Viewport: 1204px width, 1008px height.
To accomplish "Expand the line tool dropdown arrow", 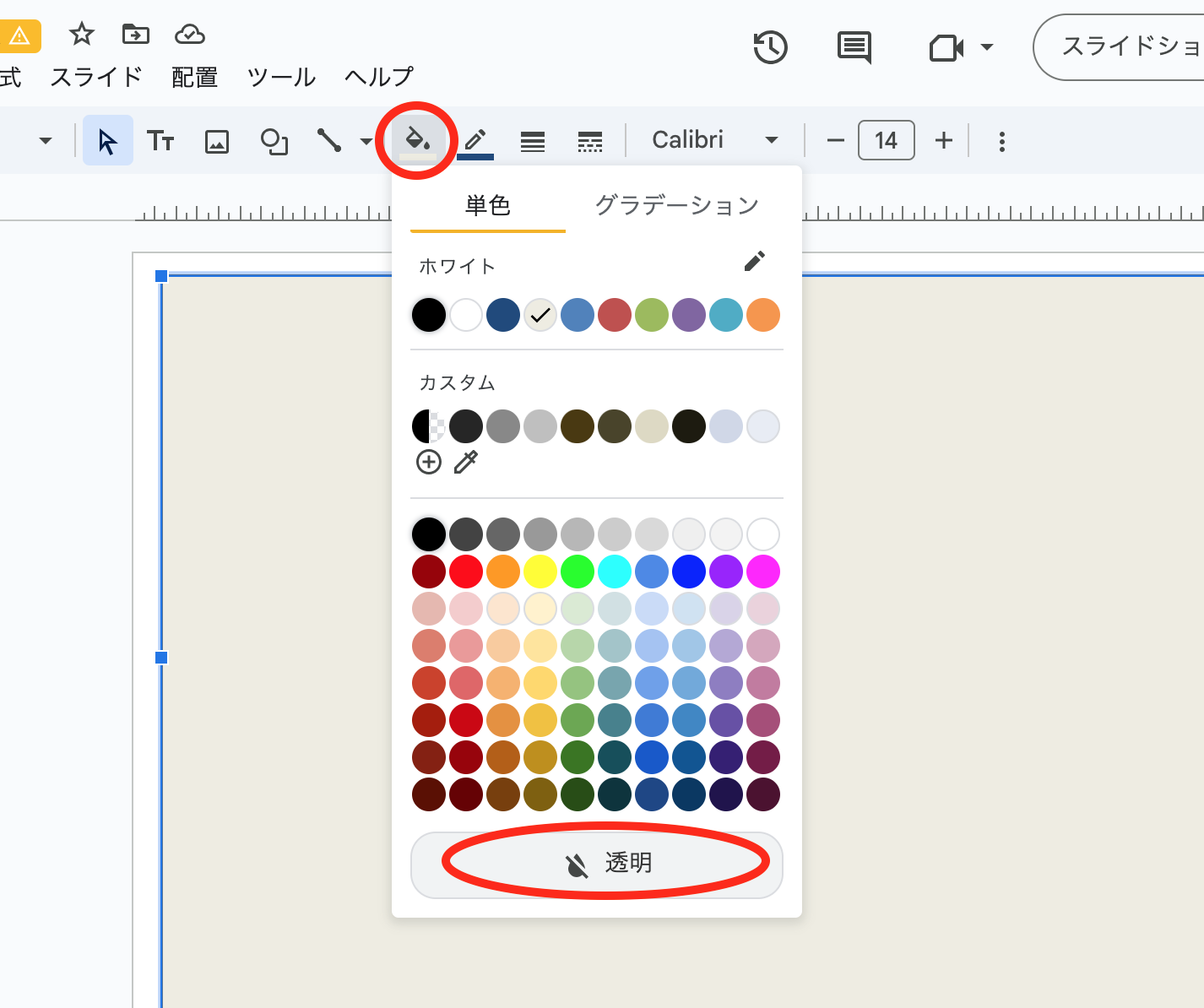I will 366,141.
